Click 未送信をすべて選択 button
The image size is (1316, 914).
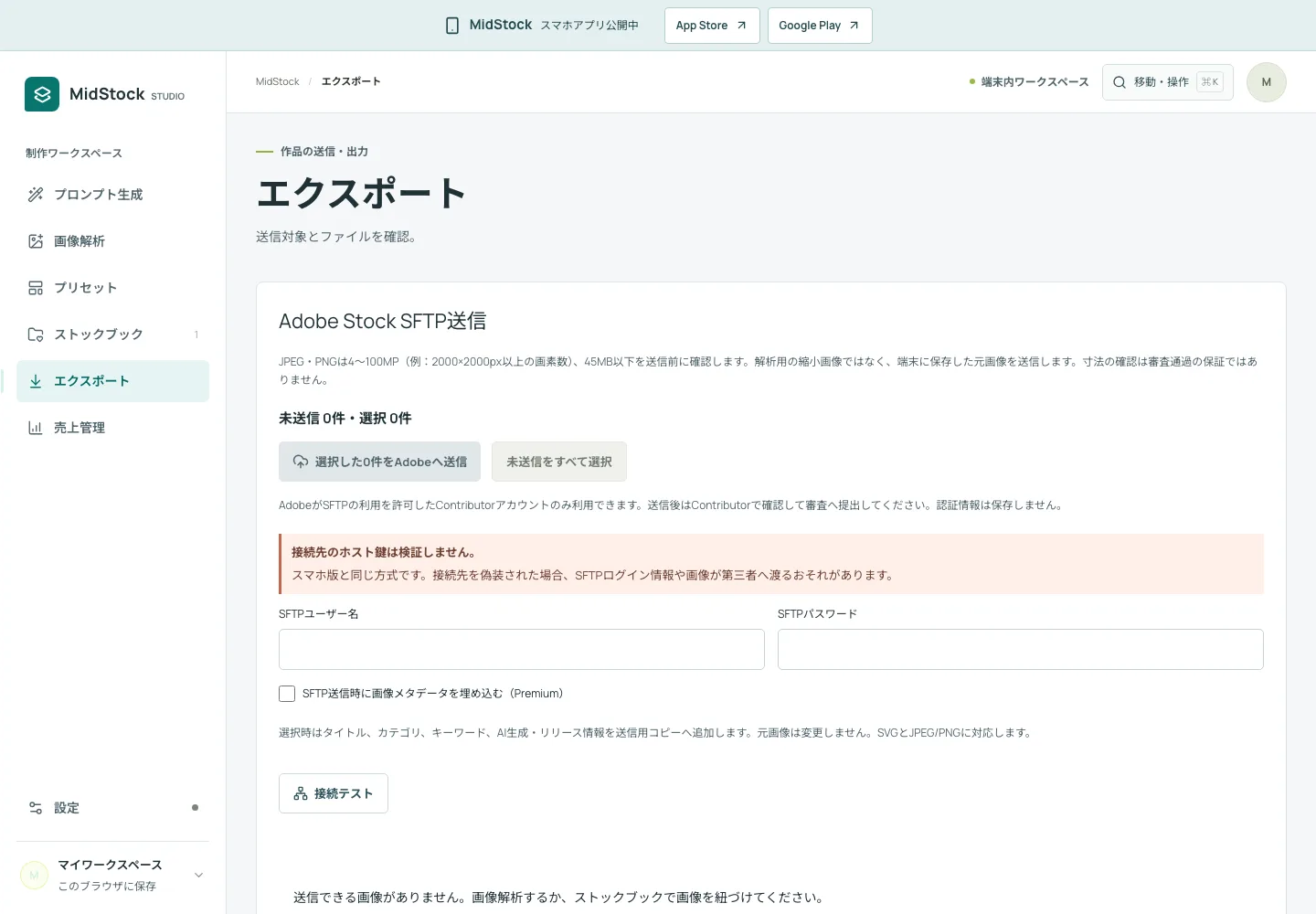pyautogui.click(x=559, y=462)
